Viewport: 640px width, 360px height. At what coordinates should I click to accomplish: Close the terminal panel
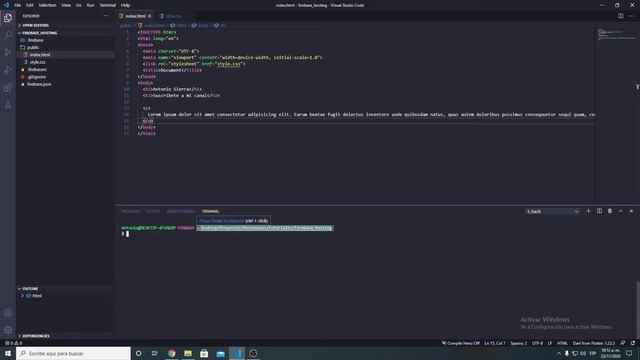click(631, 211)
